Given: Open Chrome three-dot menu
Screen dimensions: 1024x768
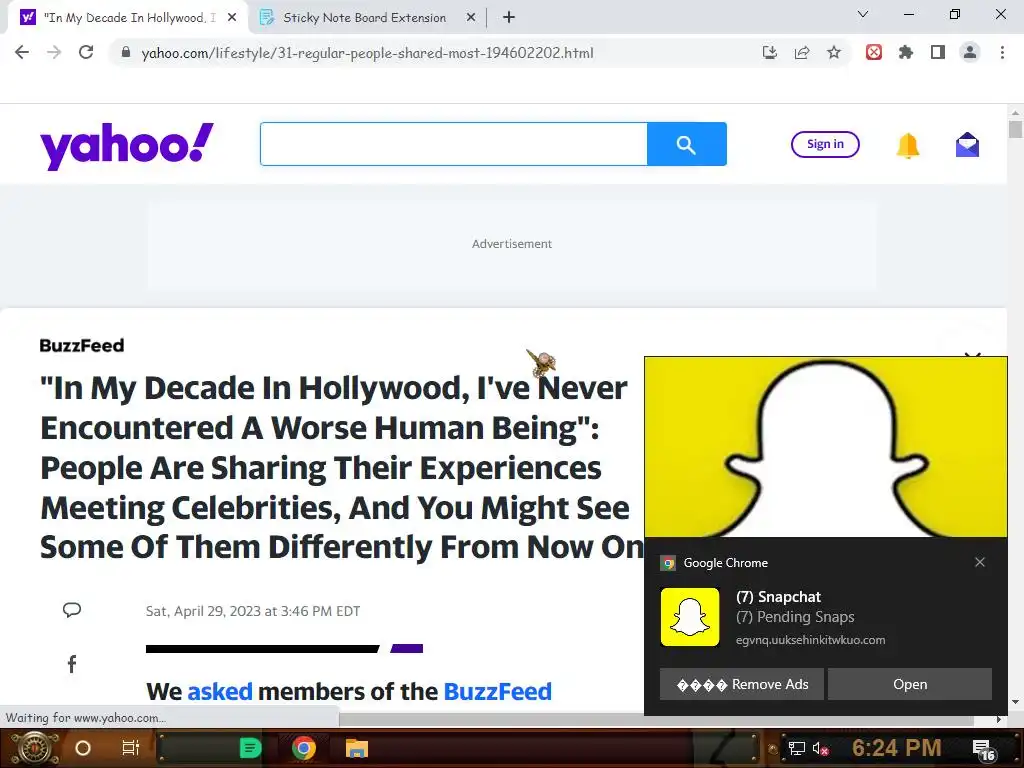Looking at the screenshot, I should point(1002,52).
